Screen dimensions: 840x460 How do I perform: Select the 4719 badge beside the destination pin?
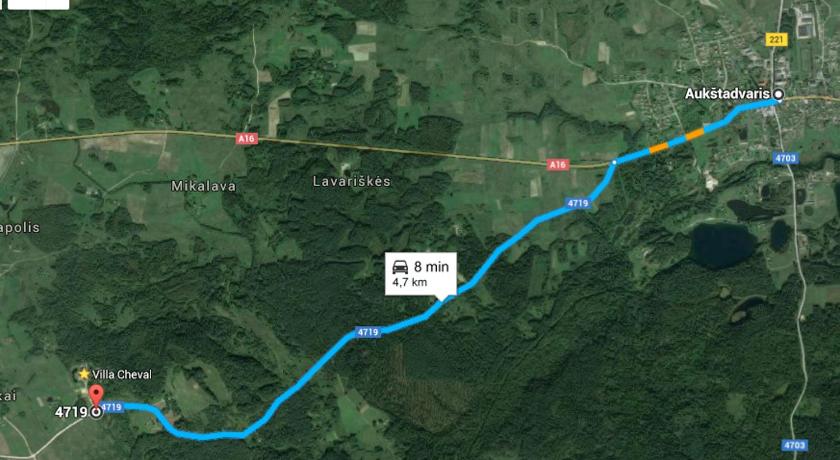(111, 407)
